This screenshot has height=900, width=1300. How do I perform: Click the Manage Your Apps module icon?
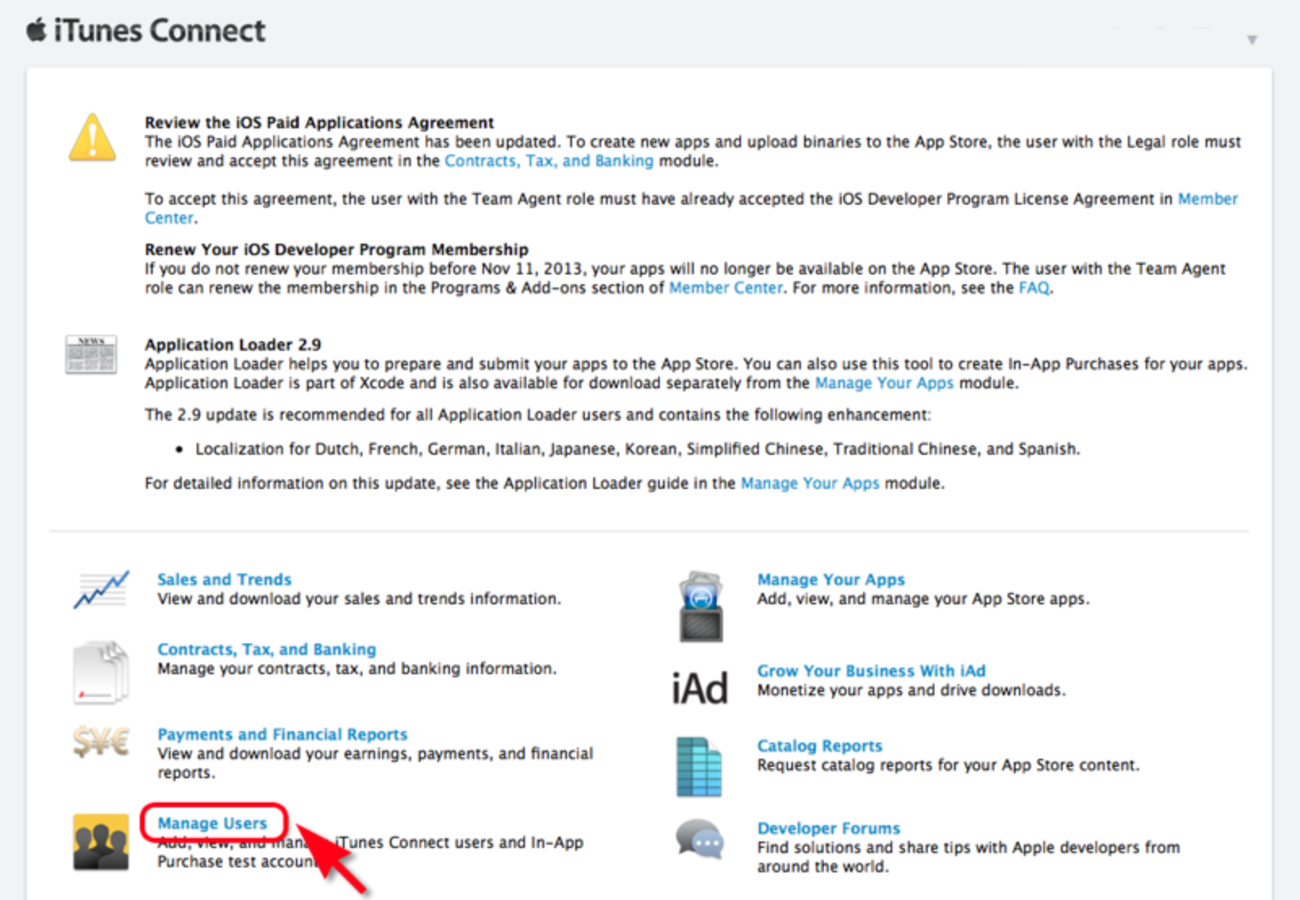click(701, 606)
